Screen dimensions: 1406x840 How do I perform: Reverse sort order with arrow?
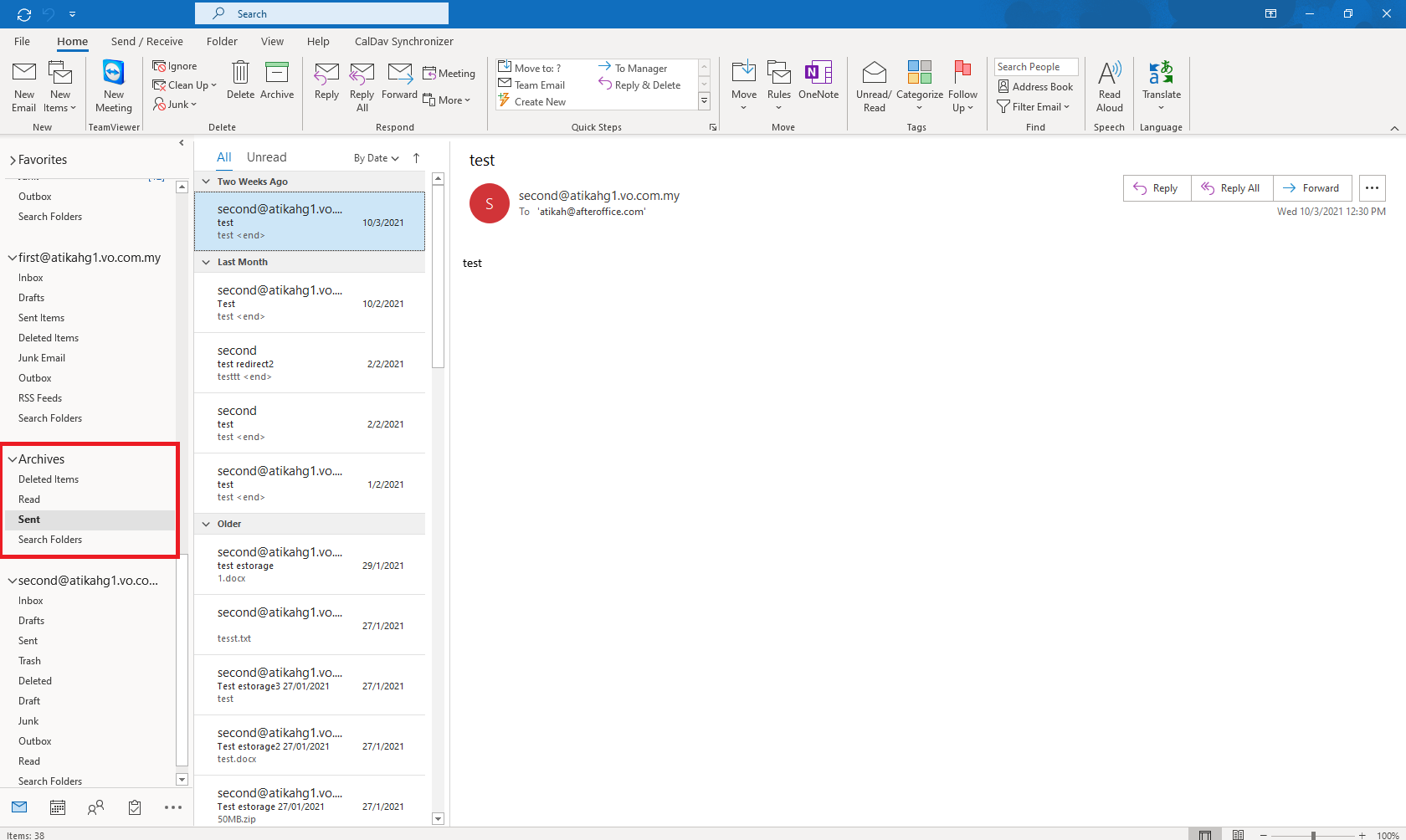coord(416,158)
